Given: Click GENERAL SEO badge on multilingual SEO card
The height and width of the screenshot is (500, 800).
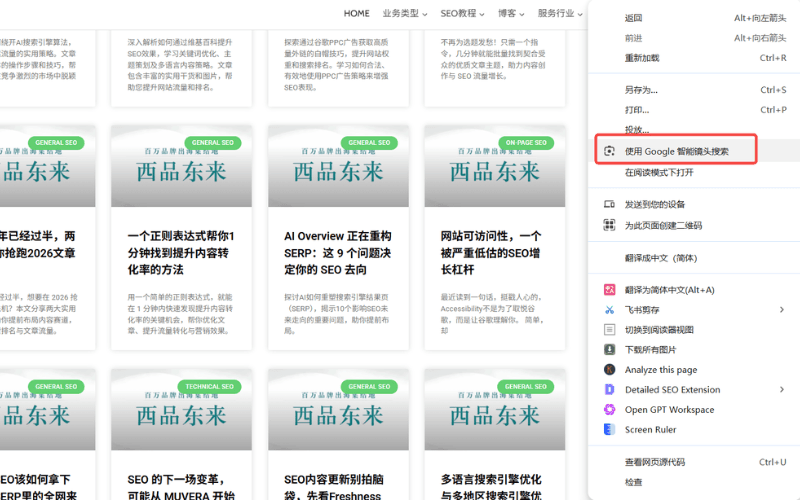Looking at the screenshot, I should pos(526,386).
